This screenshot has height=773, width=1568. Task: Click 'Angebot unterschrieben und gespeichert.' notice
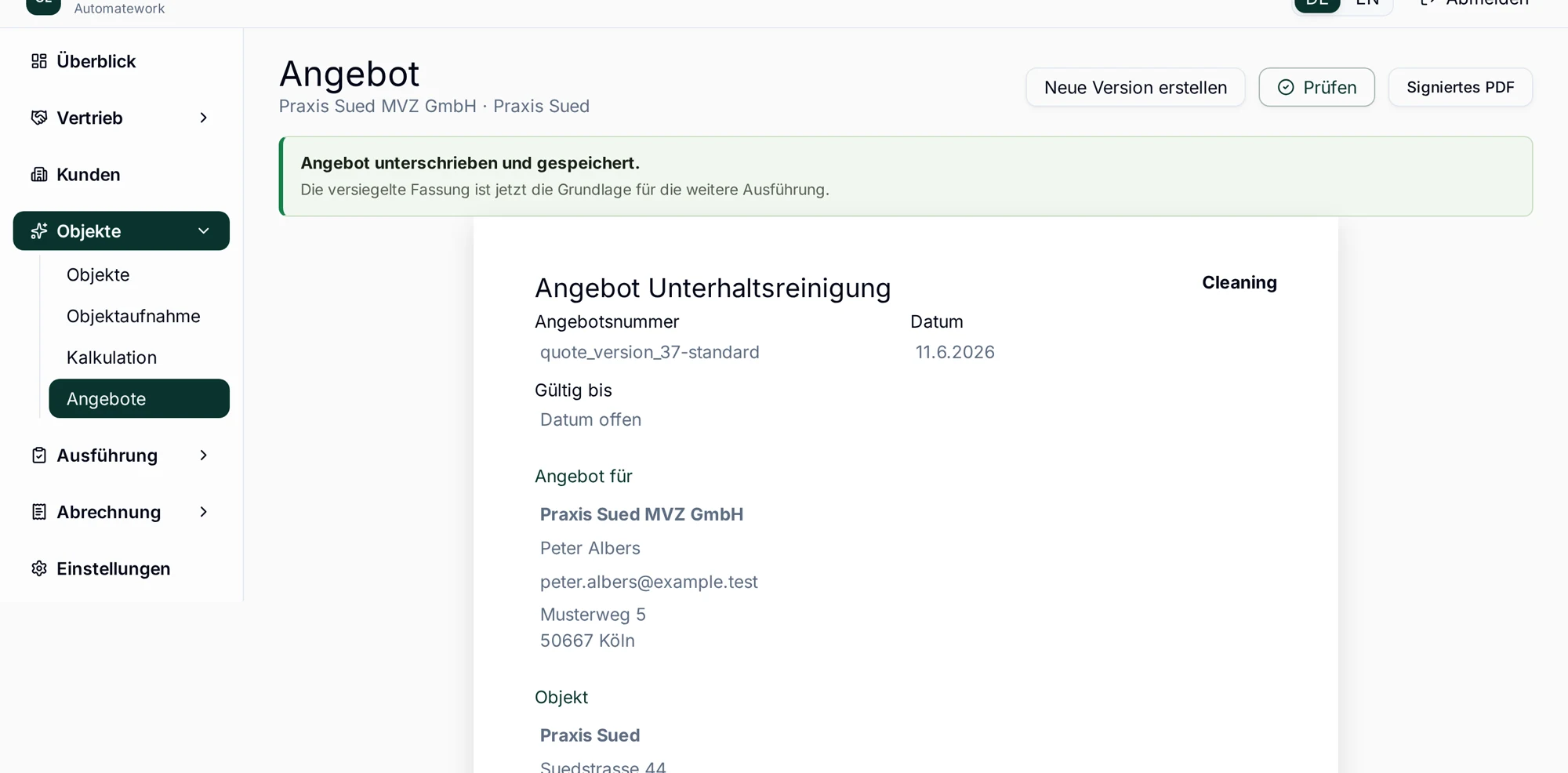(x=470, y=163)
